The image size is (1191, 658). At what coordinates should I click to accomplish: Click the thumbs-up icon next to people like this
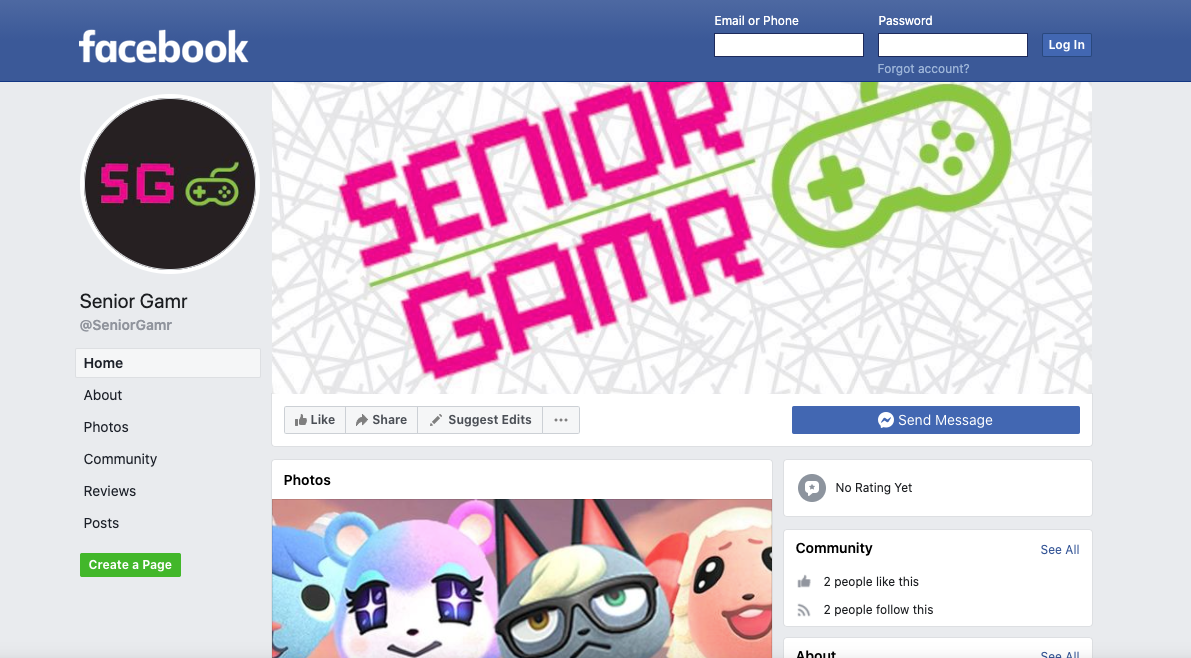pos(804,582)
